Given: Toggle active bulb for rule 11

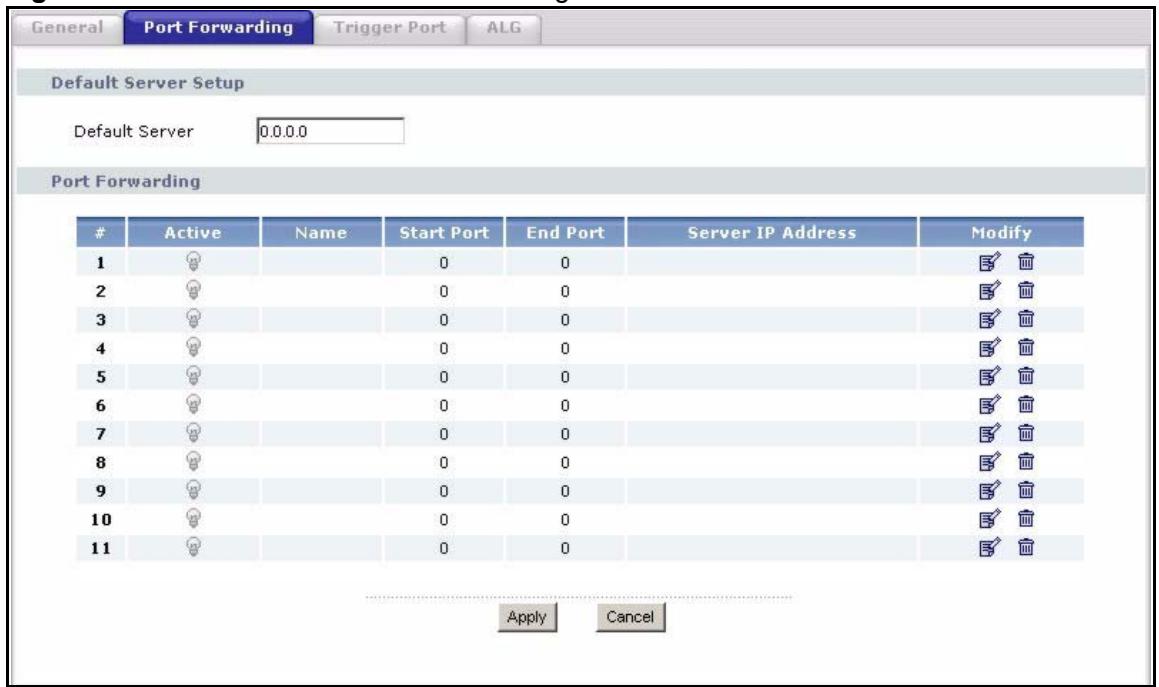Looking at the screenshot, I should [193, 547].
